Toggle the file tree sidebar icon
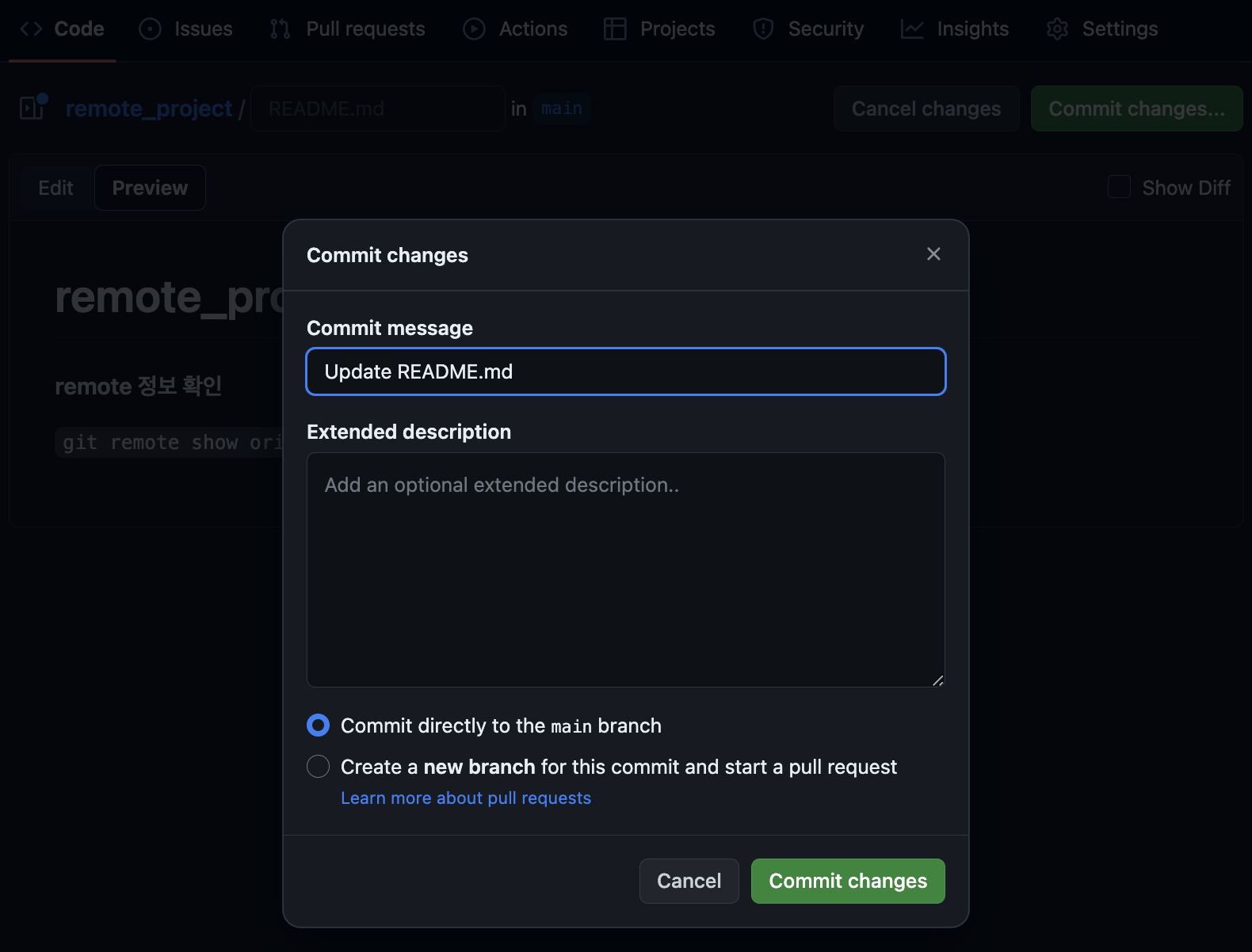The image size is (1252, 952). tap(33, 107)
